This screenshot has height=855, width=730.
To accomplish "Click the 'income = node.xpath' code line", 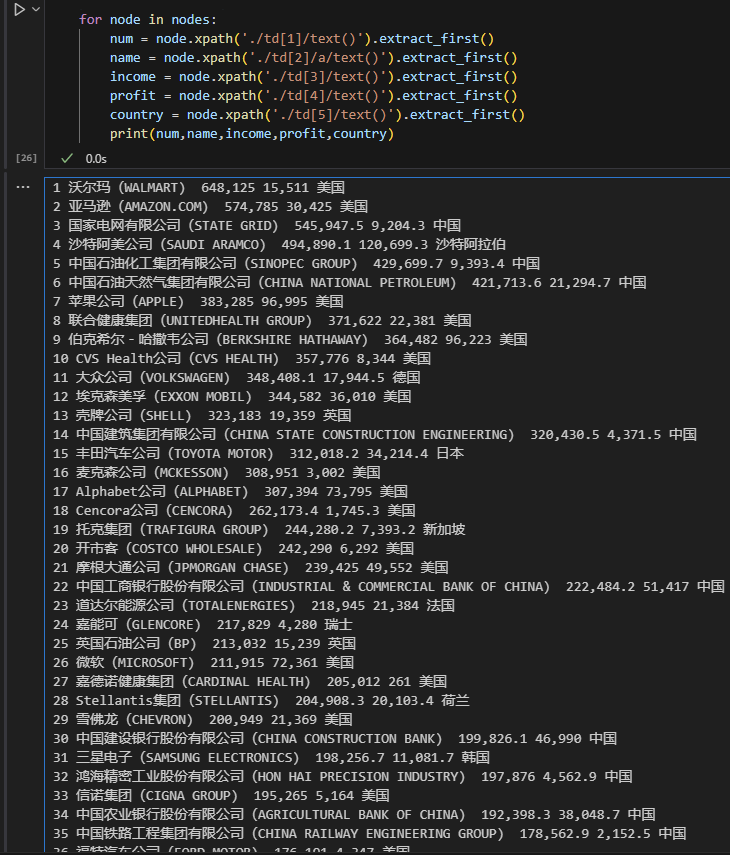I will (313, 77).
